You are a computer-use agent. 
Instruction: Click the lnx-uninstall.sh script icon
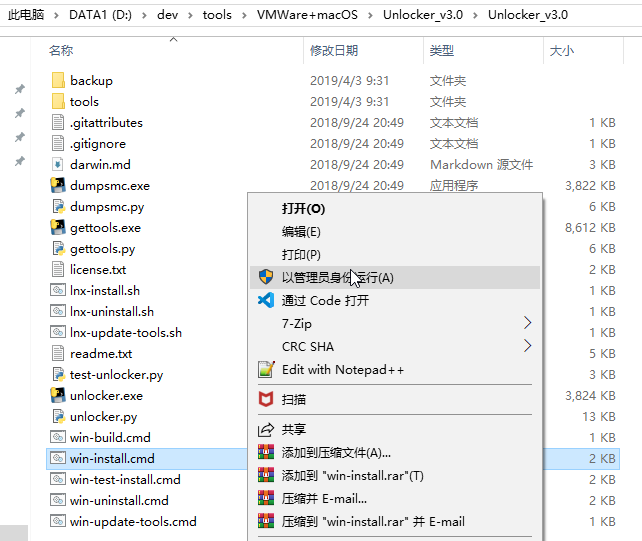(58, 311)
